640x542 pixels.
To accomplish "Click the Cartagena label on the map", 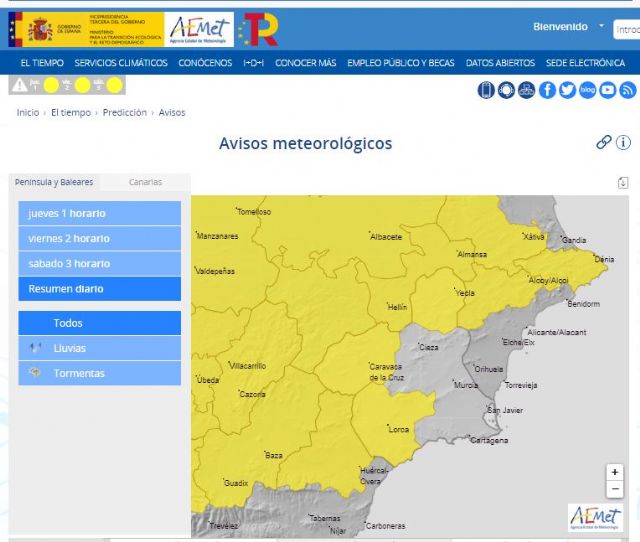I will (489, 440).
